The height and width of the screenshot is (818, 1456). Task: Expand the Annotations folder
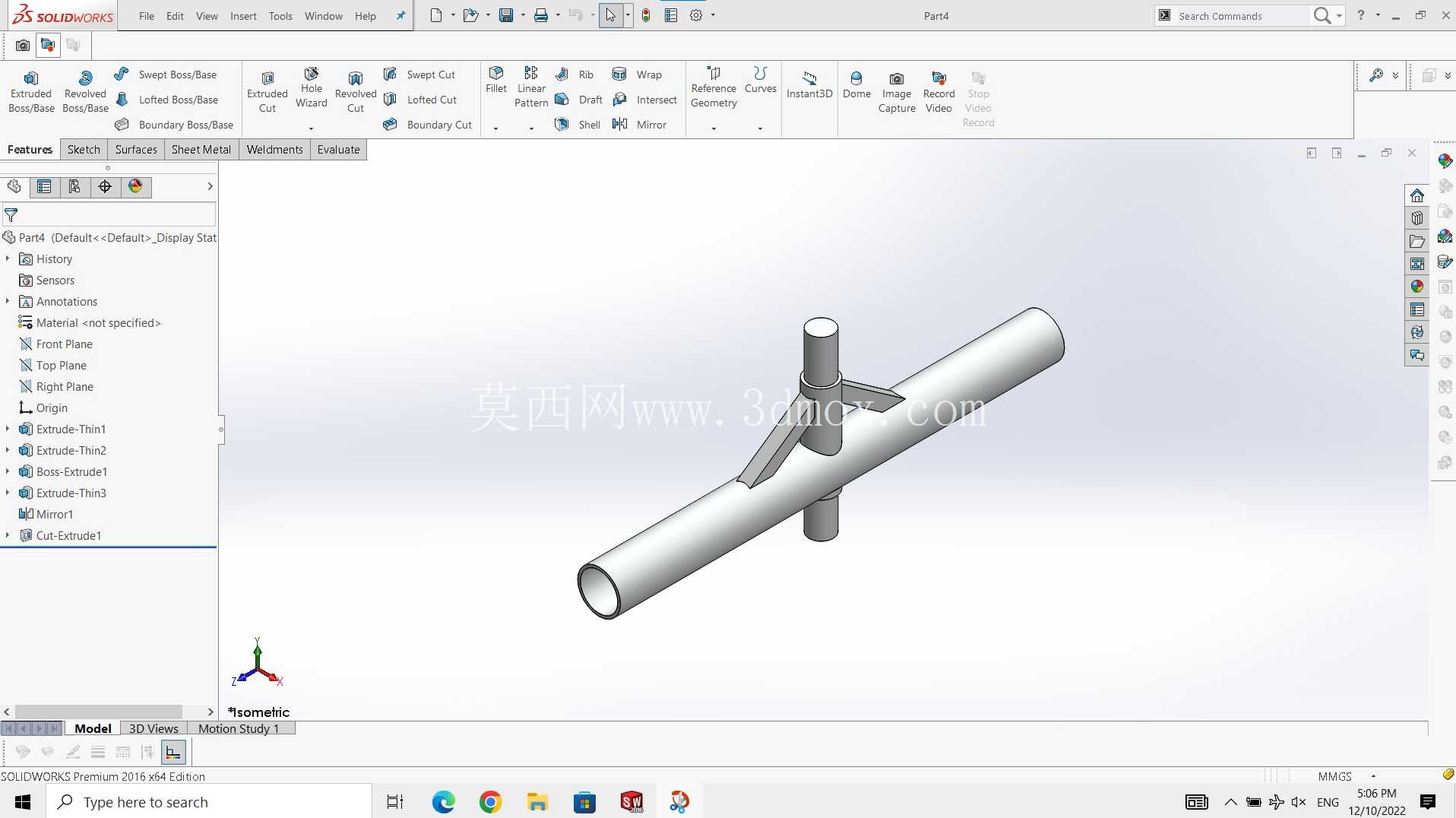pos(8,302)
